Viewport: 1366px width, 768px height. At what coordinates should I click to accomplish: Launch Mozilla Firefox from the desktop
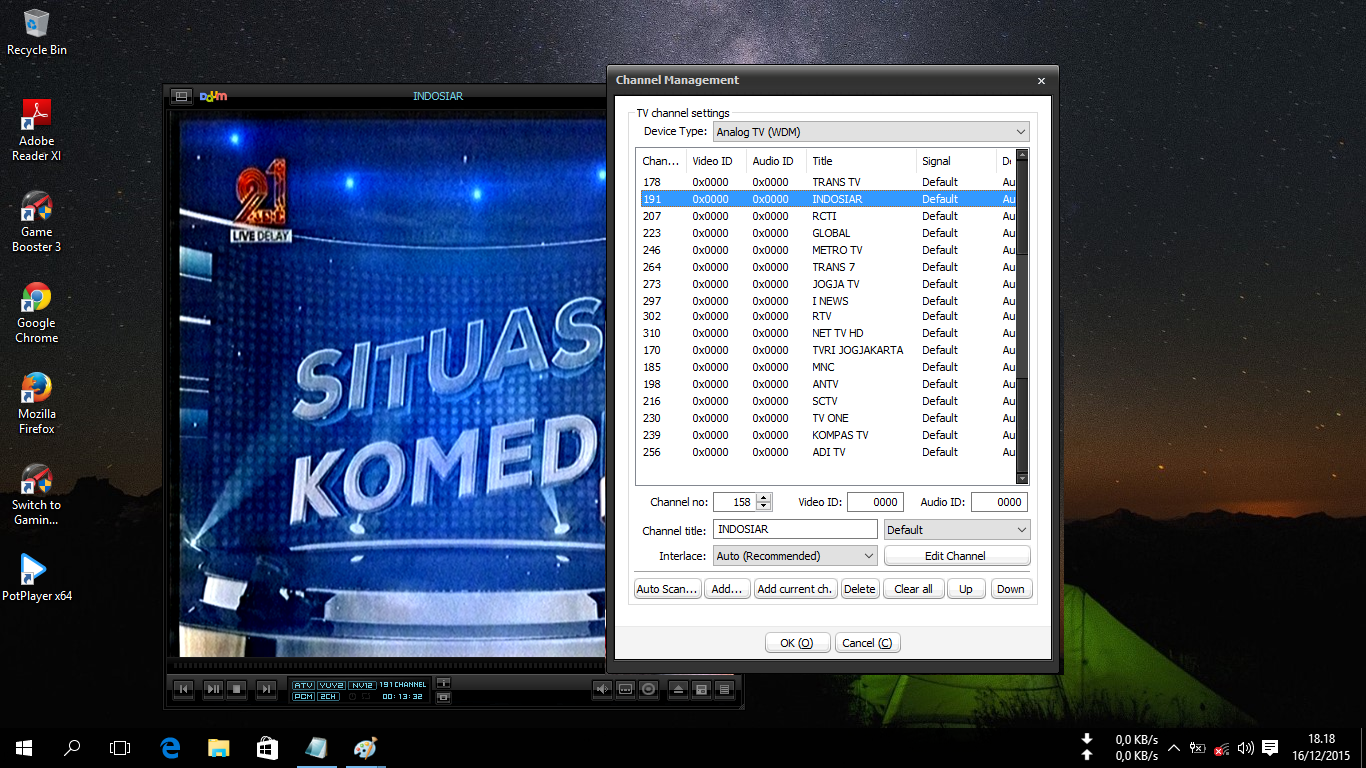[37, 403]
